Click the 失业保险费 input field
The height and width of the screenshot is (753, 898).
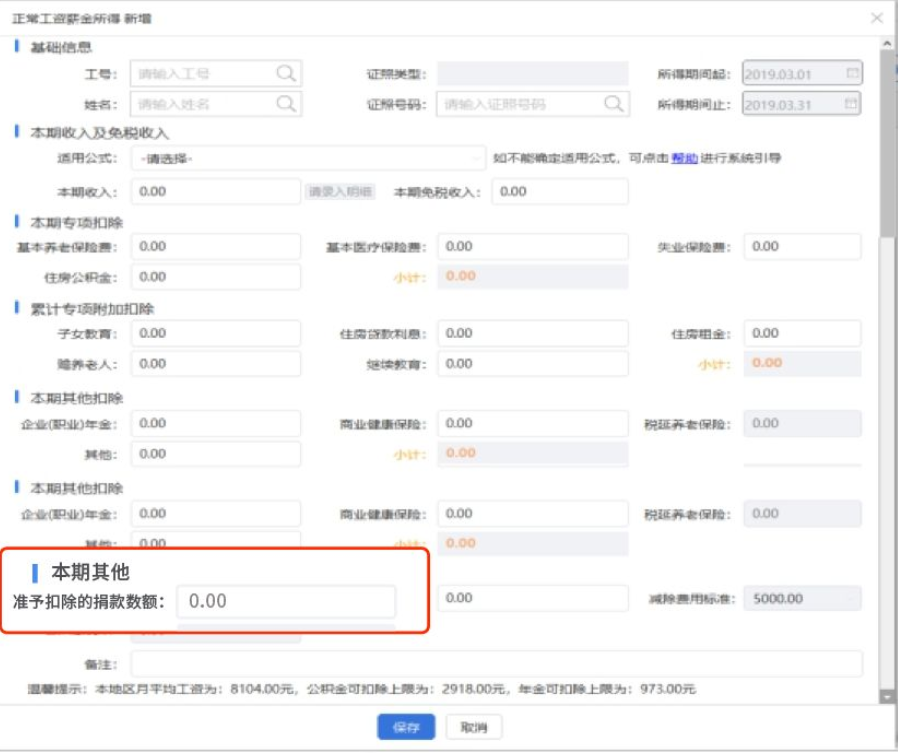coord(802,246)
